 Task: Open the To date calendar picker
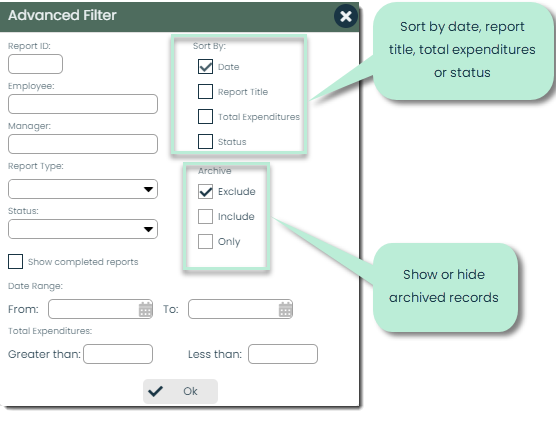(x=285, y=309)
